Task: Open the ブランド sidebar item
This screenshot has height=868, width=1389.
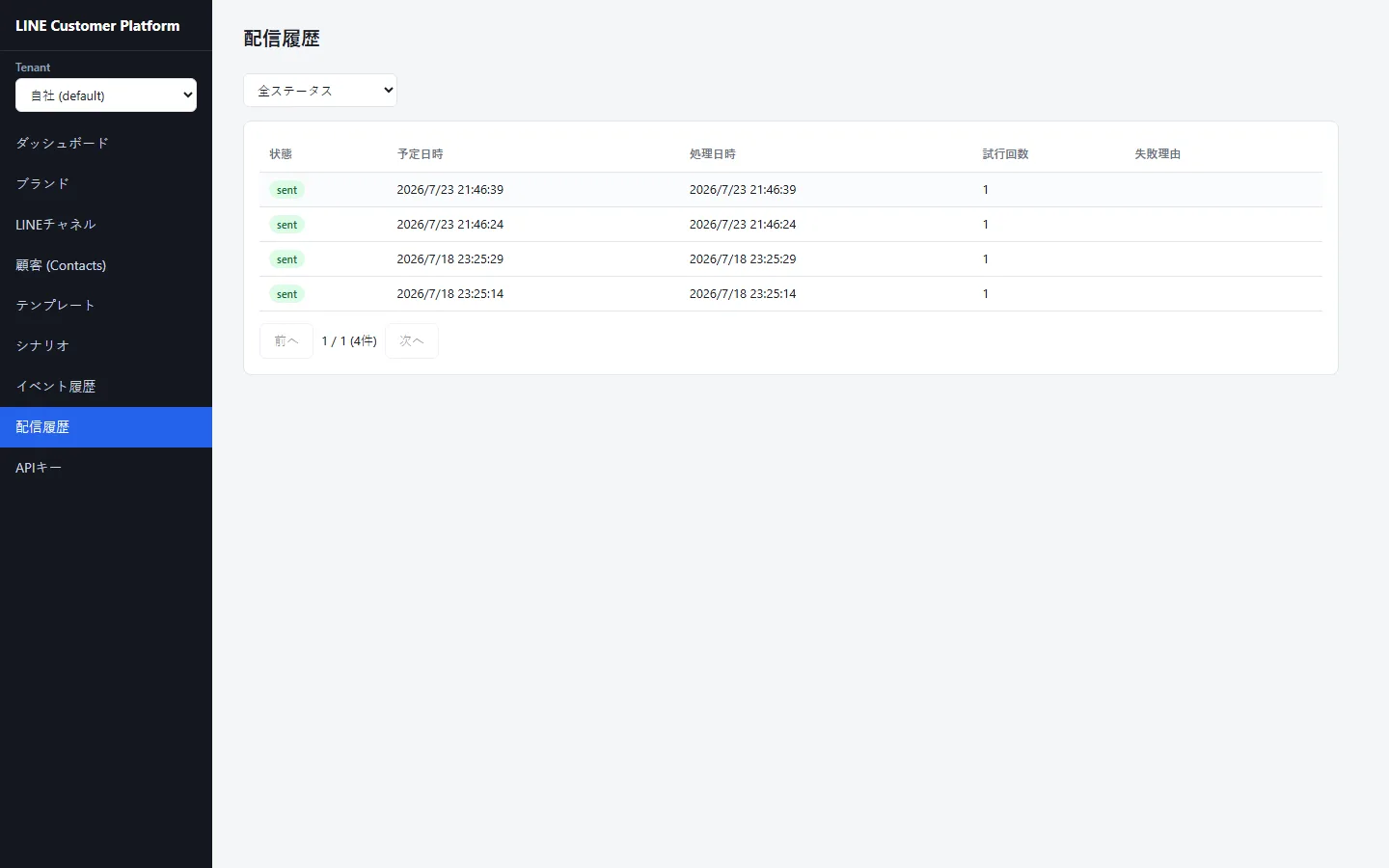Action: click(x=106, y=183)
